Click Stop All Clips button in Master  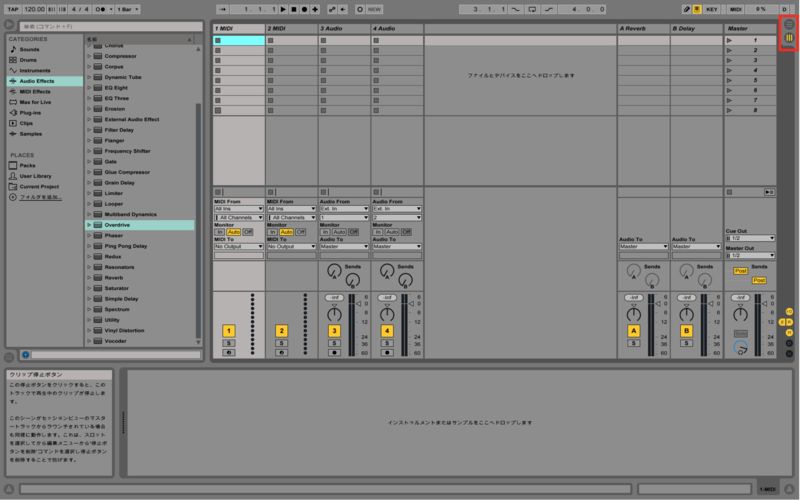pyautogui.click(x=729, y=192)
